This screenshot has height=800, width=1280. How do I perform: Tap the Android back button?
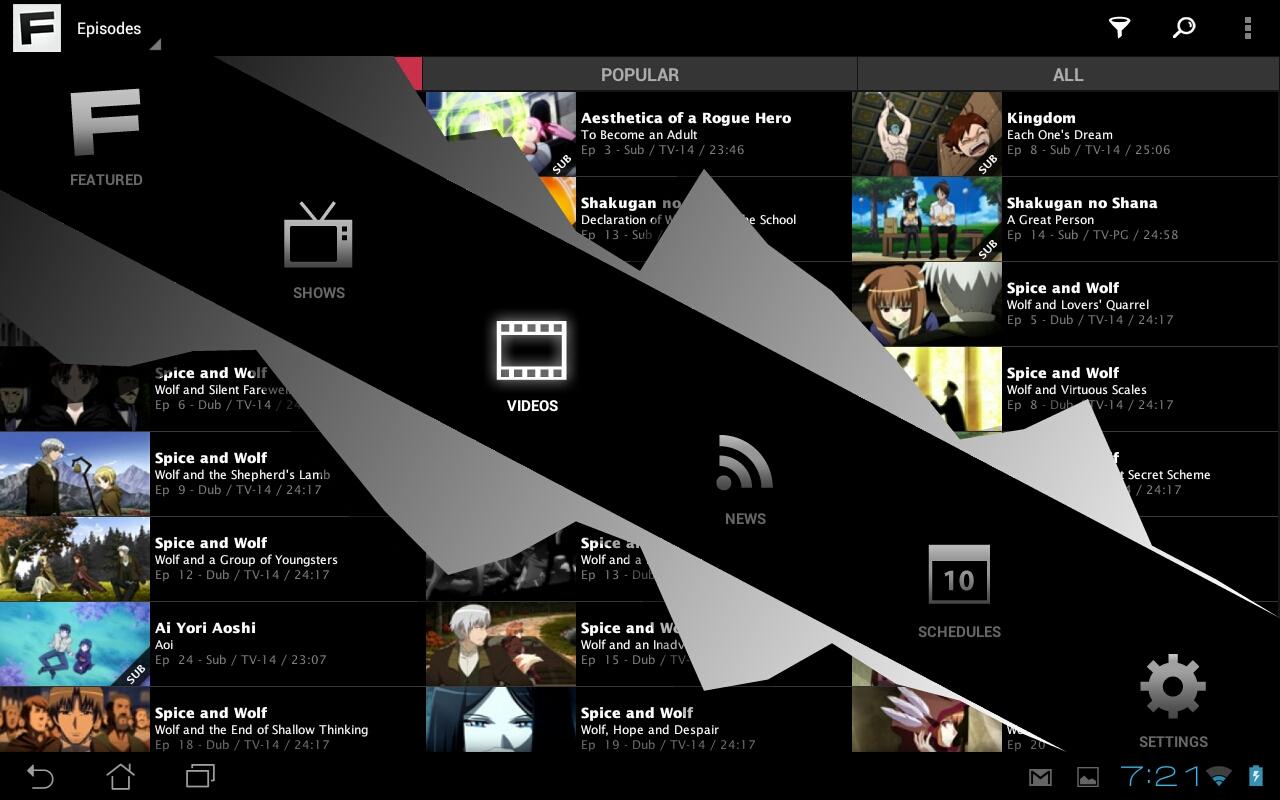point(39,776)
